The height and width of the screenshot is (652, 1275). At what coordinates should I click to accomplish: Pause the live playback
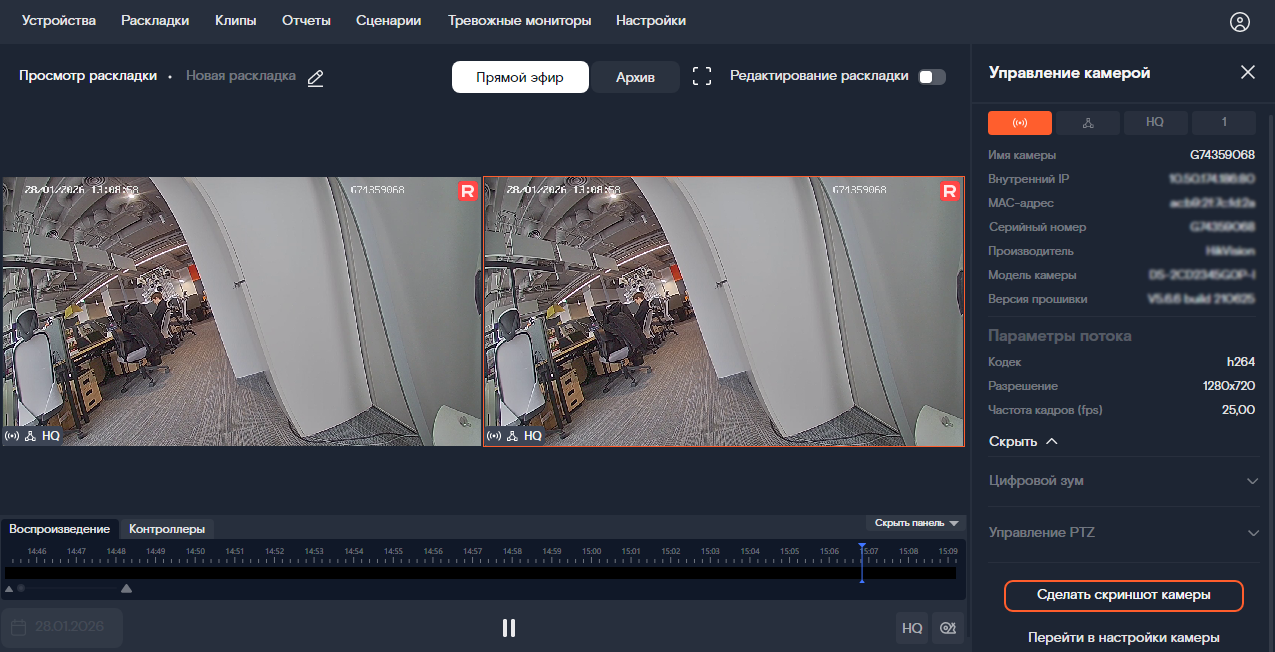pos(509,628)
